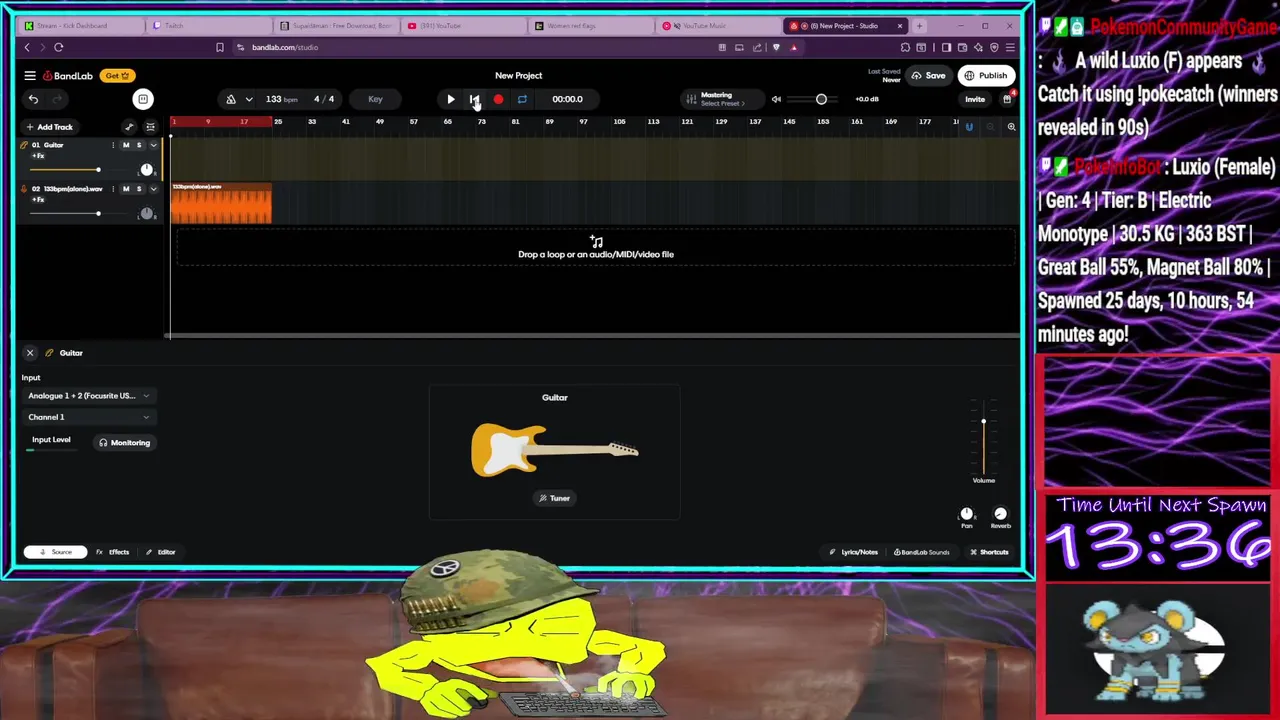Collapse track heights icon
1280x720 pixels.
pyautogui.click(x=150, y=127)
